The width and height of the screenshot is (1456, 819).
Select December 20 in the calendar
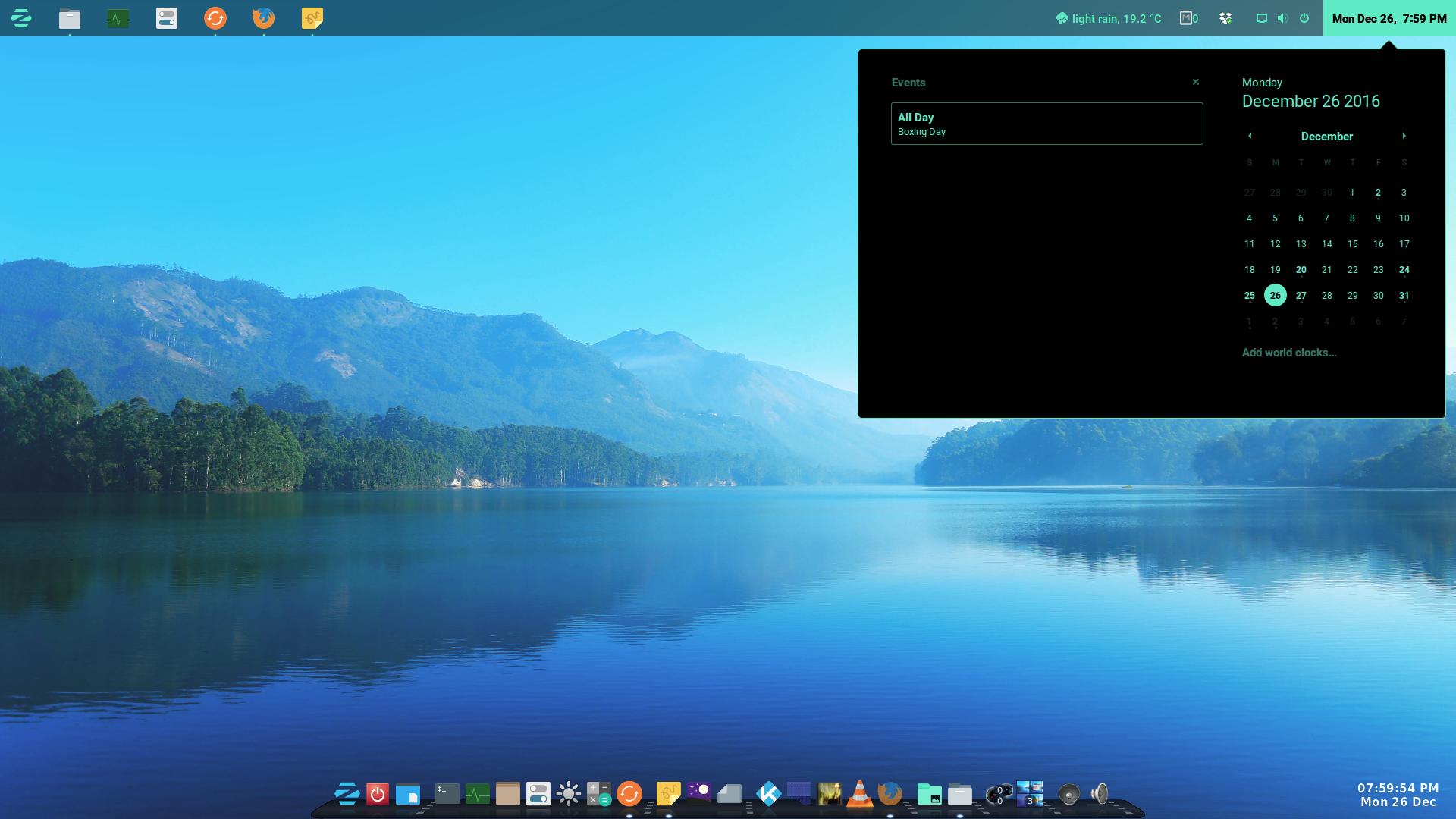click(1301, 270)
